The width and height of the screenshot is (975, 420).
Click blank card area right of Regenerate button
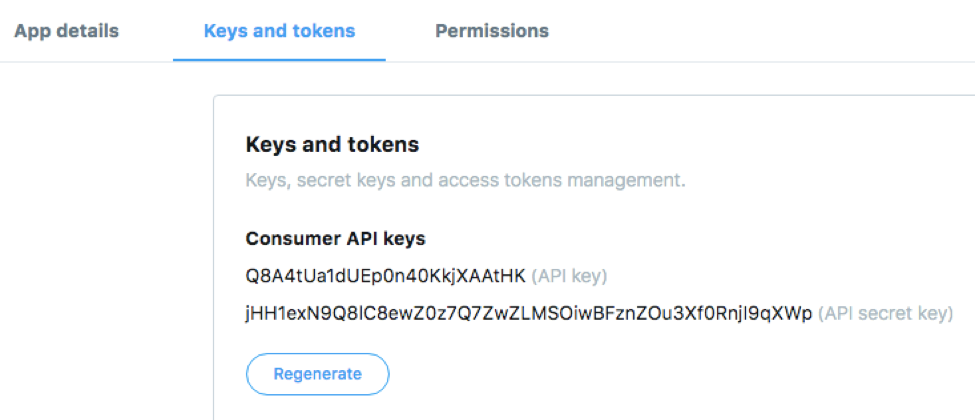click(x=650, y=374)
